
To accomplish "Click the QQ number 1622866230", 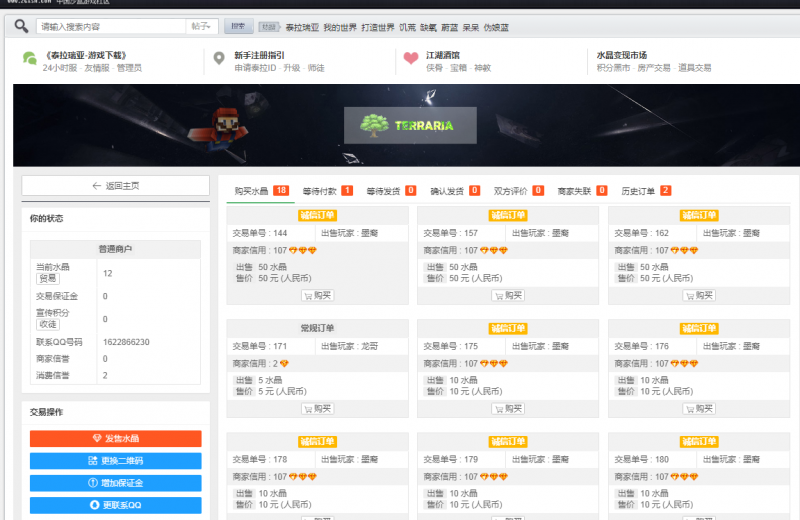I will pos(126,342).
